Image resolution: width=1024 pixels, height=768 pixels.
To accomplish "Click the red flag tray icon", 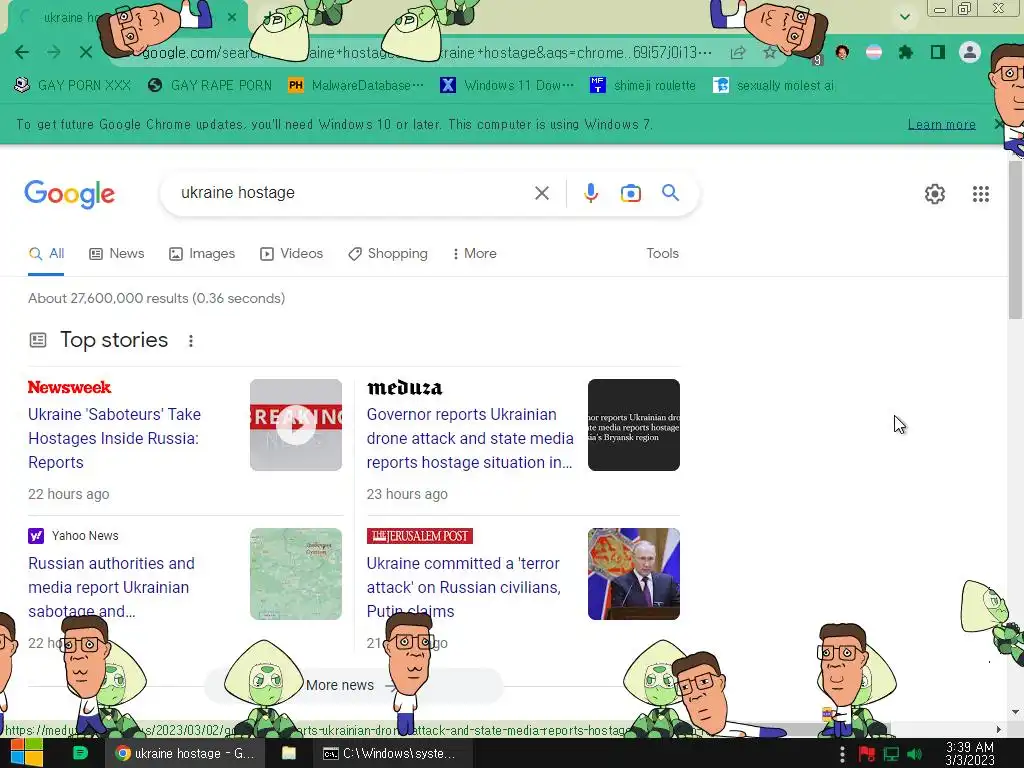I will [x=867, y=754].
